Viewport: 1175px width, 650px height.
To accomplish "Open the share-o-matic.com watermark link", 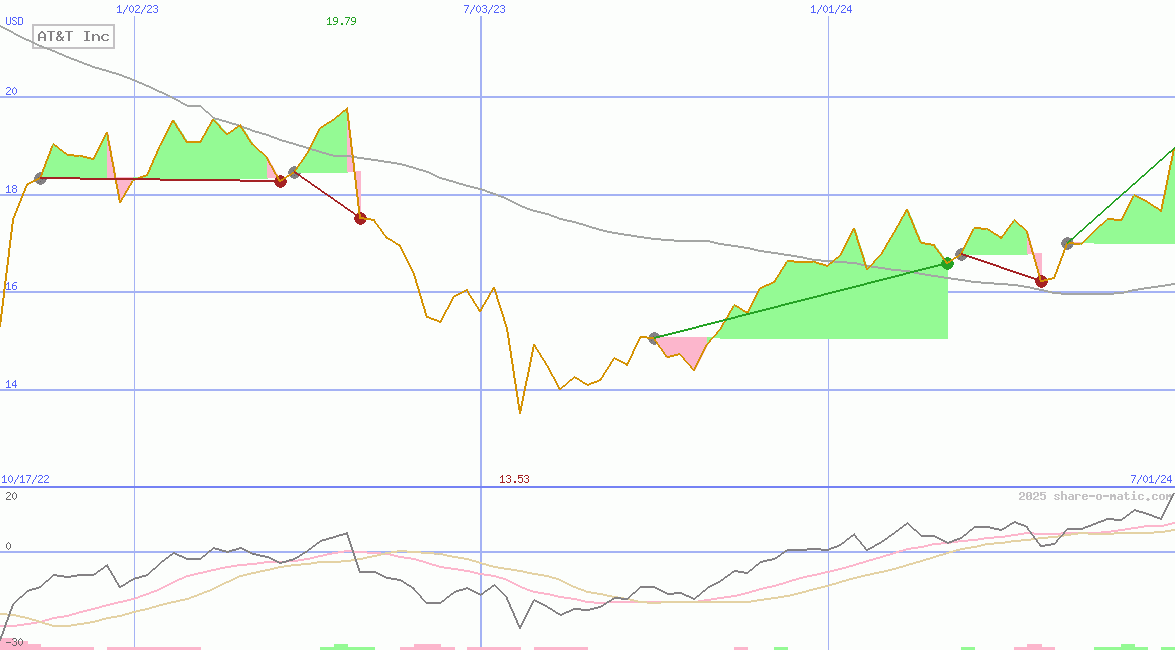I will click(1096, 496).
